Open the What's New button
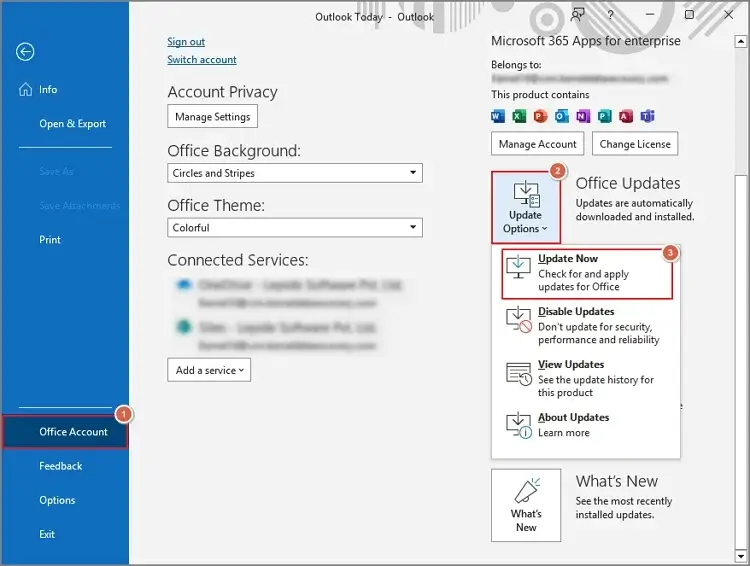Image resolution: width=750 pixels, height=566 pixels. click(x=526, y=505)
